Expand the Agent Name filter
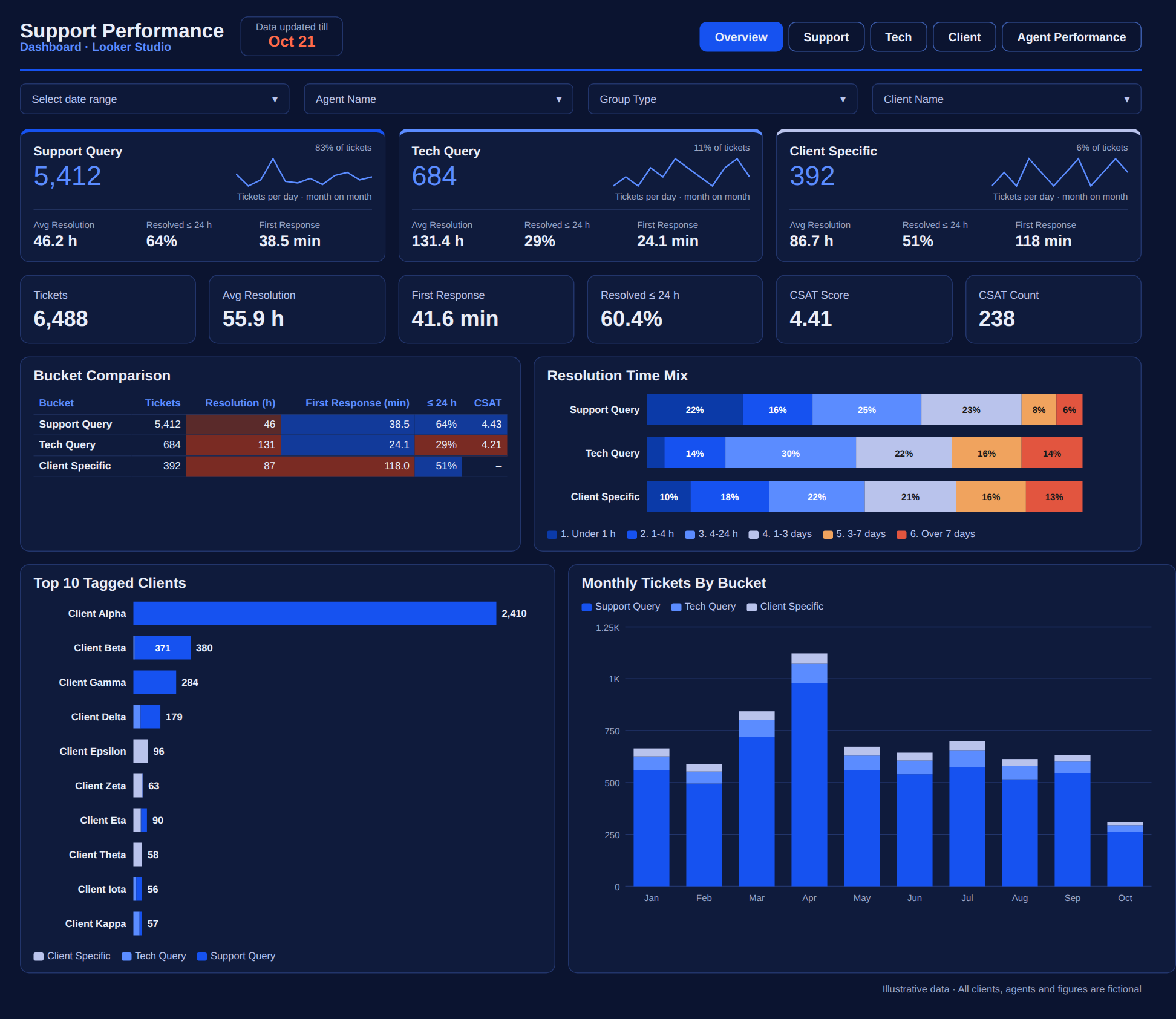 438,99
